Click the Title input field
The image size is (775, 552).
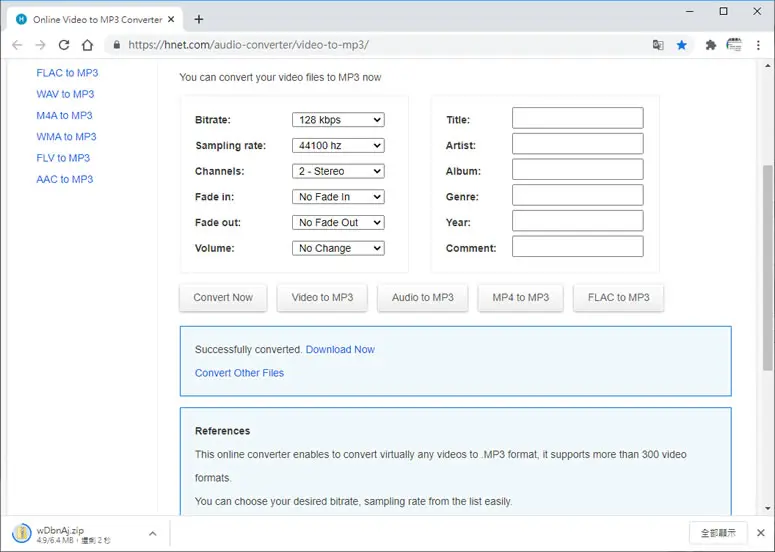[x=577, y=118]
